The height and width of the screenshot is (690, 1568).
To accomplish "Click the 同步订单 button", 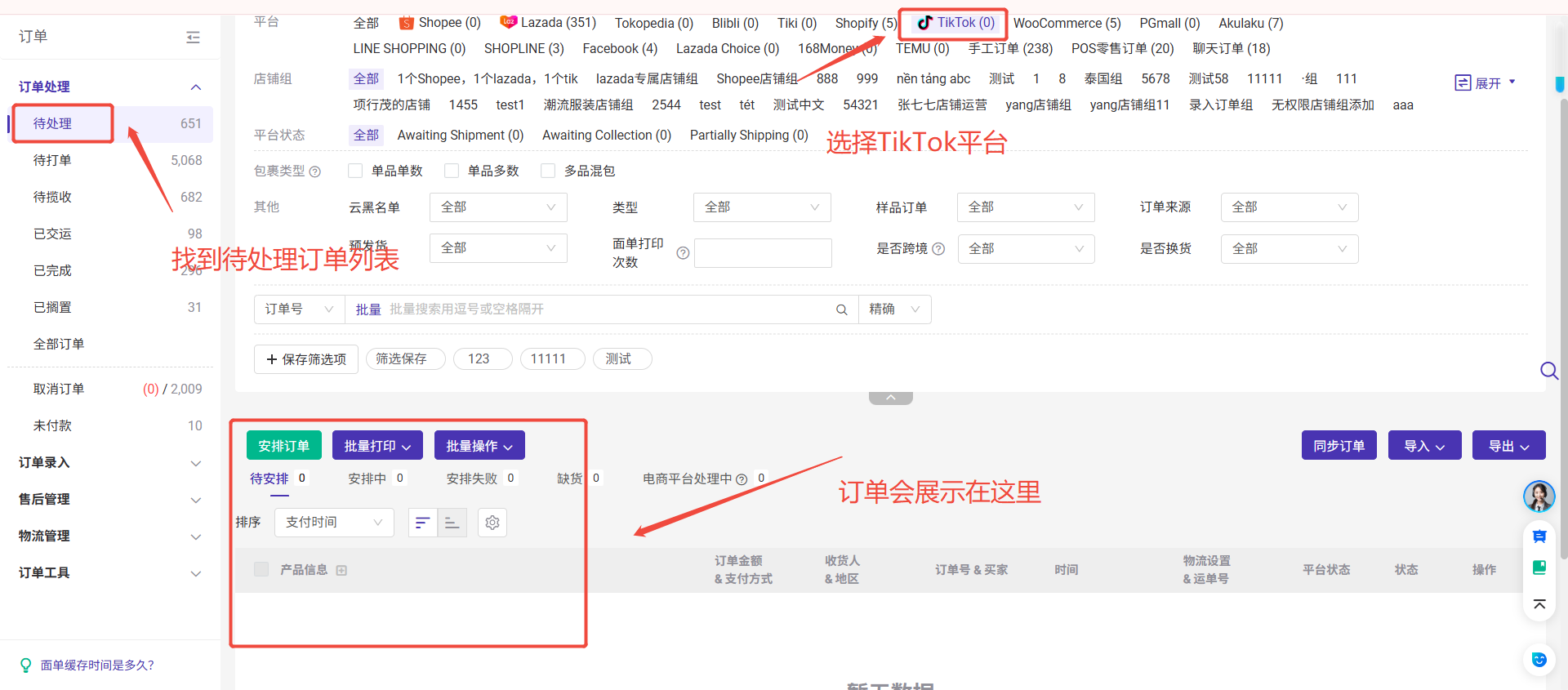I will coord(1339,446).
